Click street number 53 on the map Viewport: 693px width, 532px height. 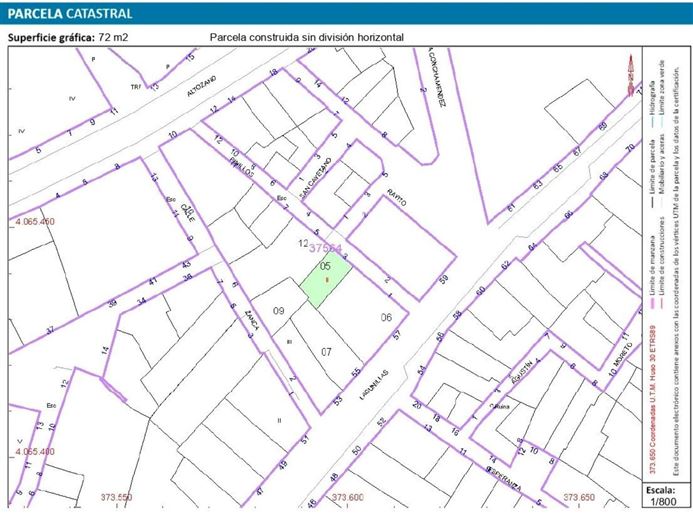[x=338, y=401]
